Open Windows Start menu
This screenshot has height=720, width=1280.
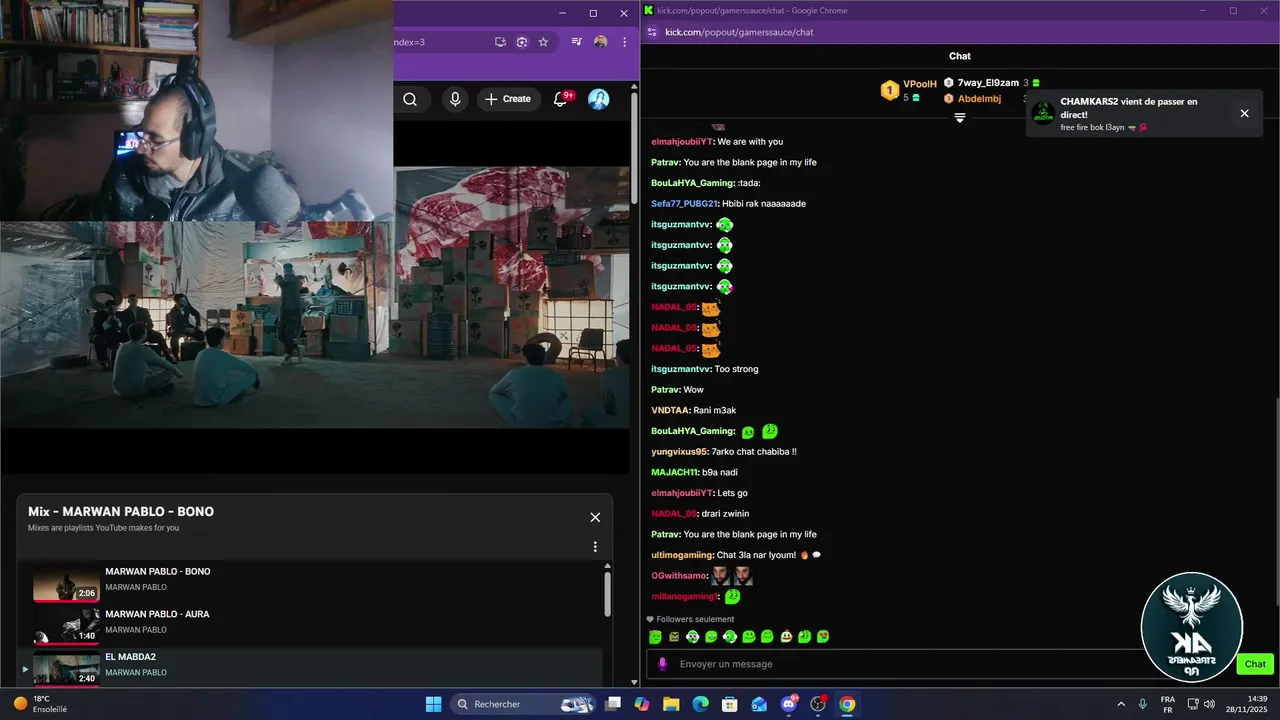433,704
